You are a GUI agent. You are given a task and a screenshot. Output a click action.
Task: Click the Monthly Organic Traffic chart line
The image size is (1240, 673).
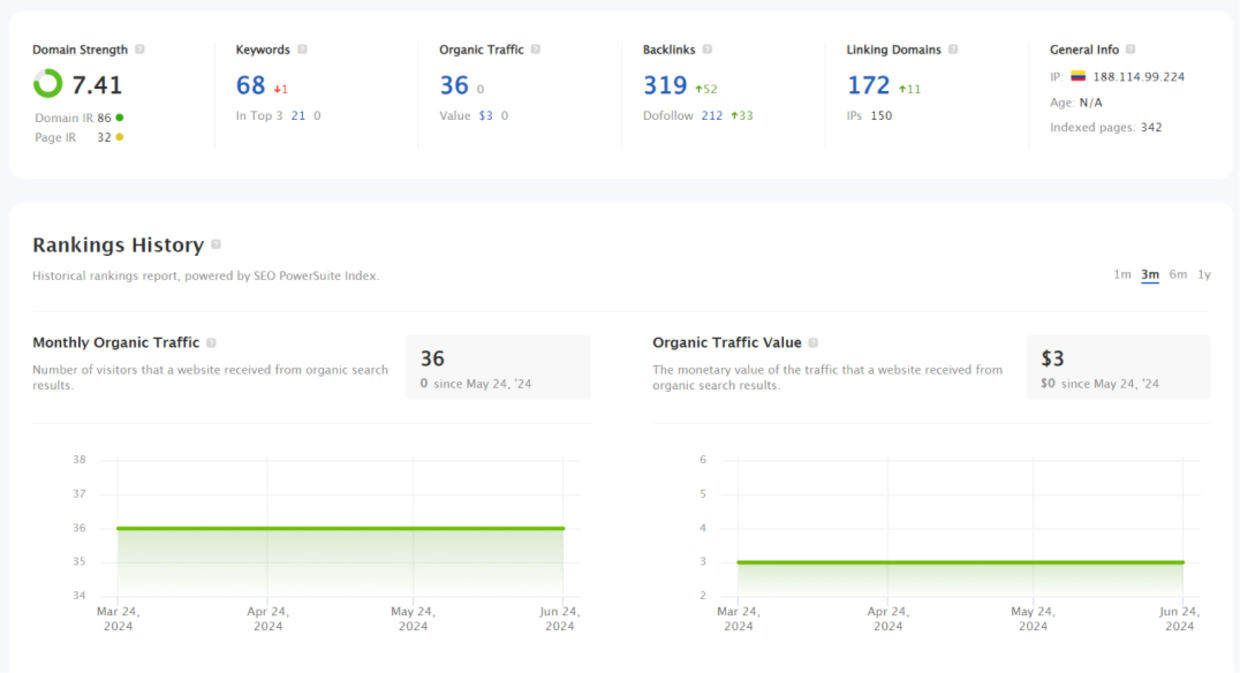pyautogui.click(x=340, y=527)
